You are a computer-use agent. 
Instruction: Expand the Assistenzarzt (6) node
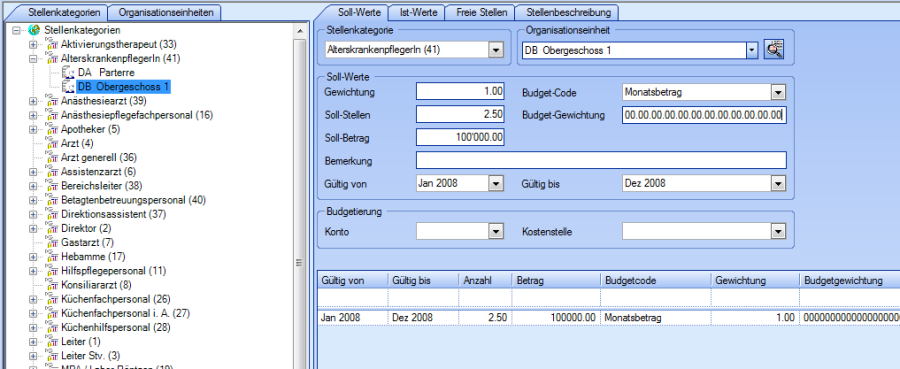33,172
